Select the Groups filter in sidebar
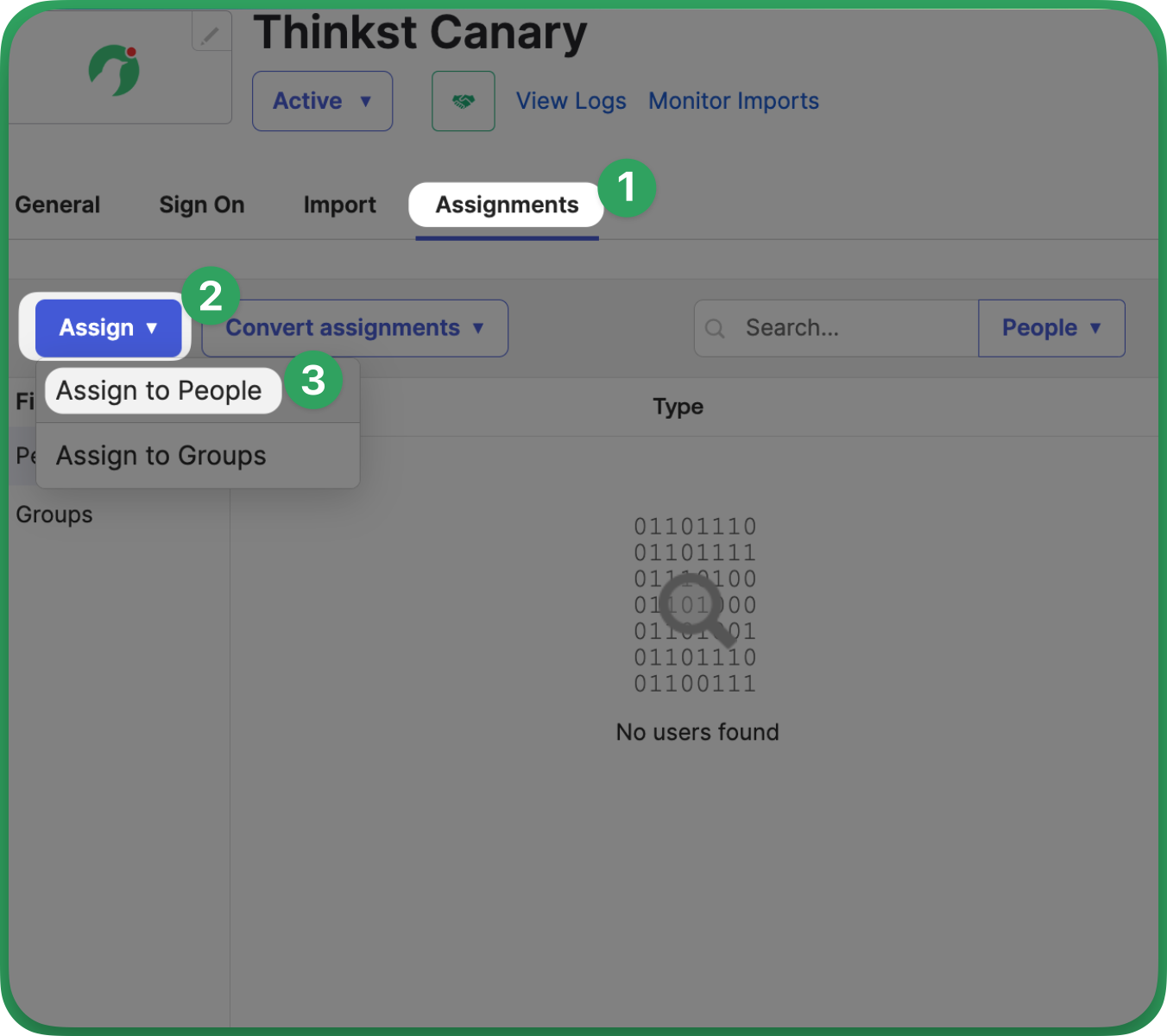1167x1036 pixels. tap(54, 515)
